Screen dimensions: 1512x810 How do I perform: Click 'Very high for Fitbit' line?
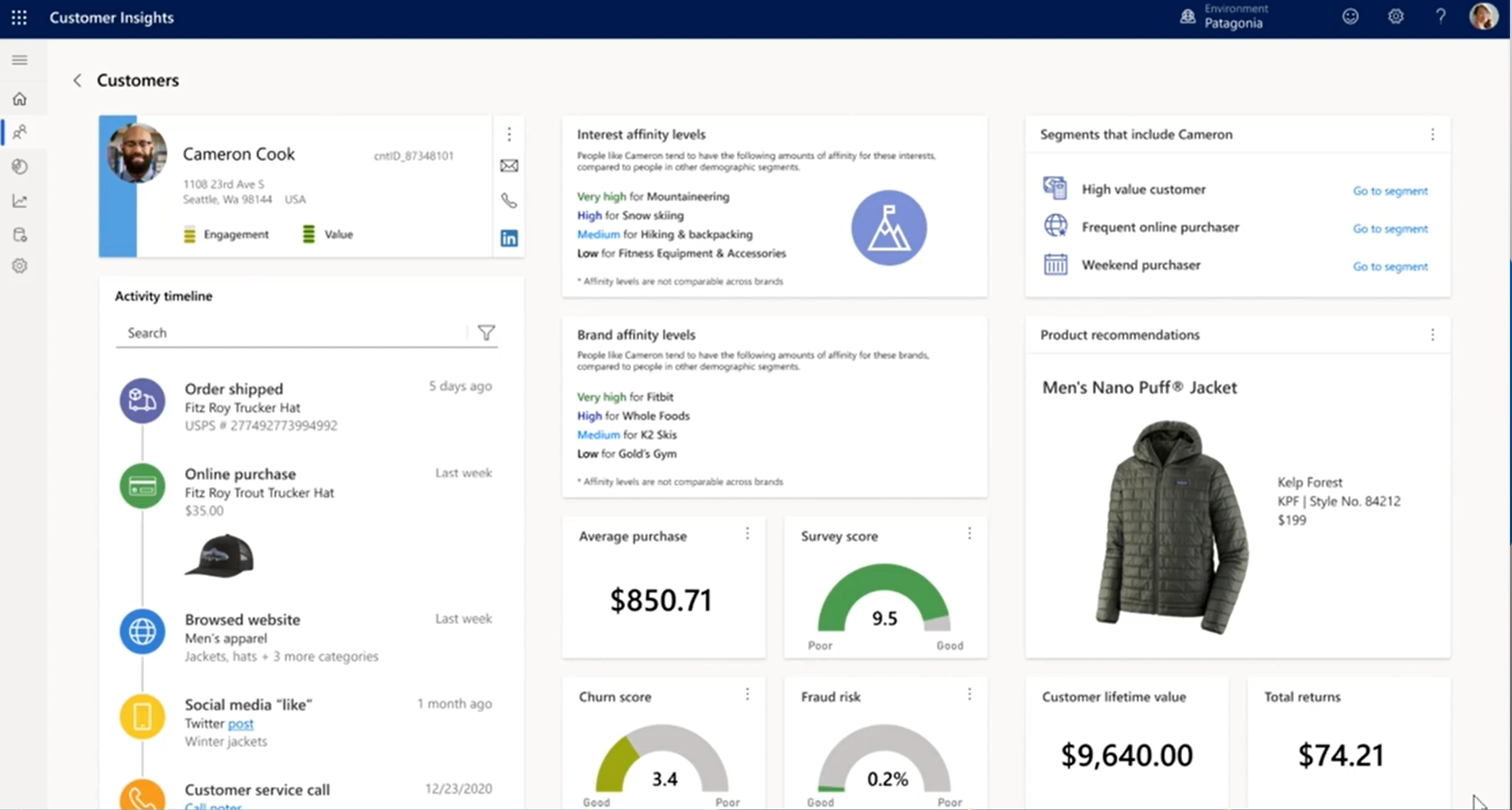pyautogui.click(x=625, y=397)
